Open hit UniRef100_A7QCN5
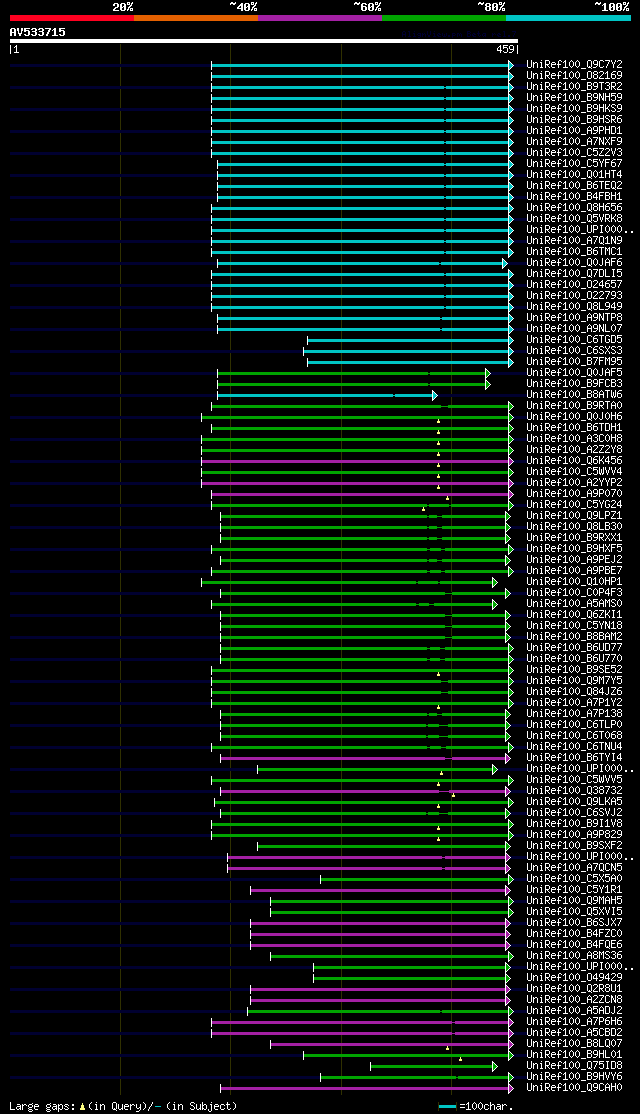 (575, 868)
